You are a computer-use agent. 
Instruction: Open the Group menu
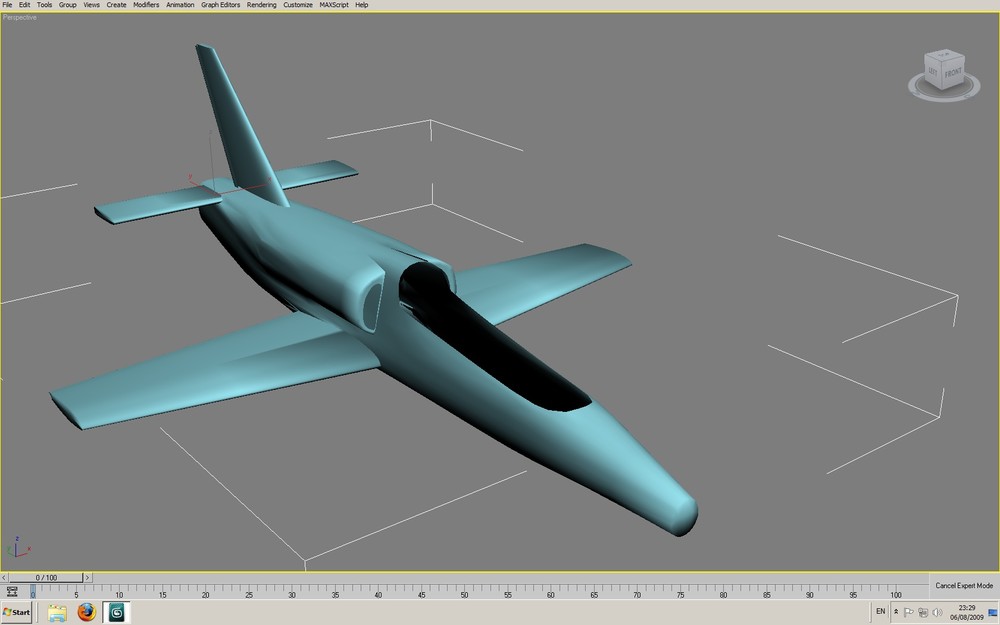click(x=68, y=4)
